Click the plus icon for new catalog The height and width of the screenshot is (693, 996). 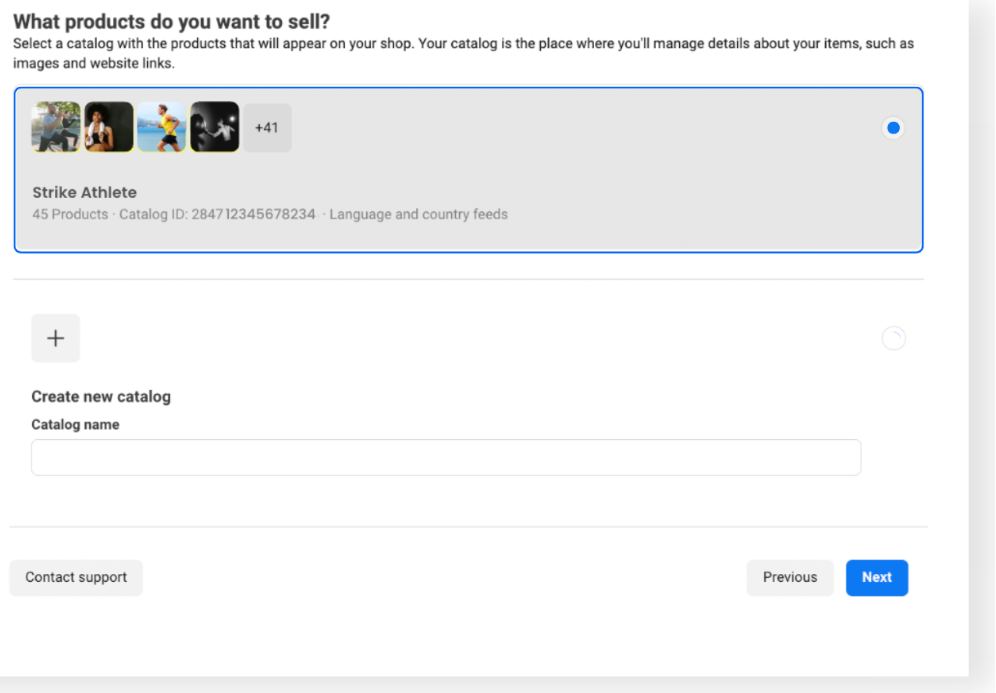tap(56, 338)
